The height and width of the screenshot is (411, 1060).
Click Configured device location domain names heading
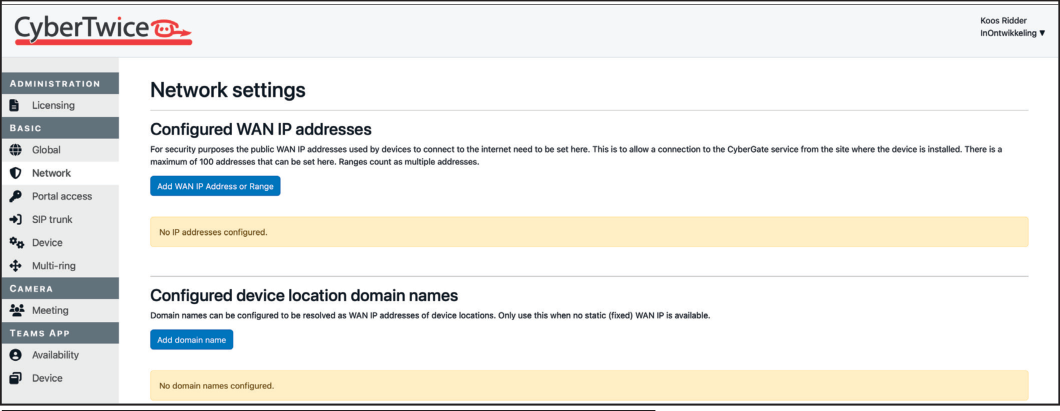[304, 295]
